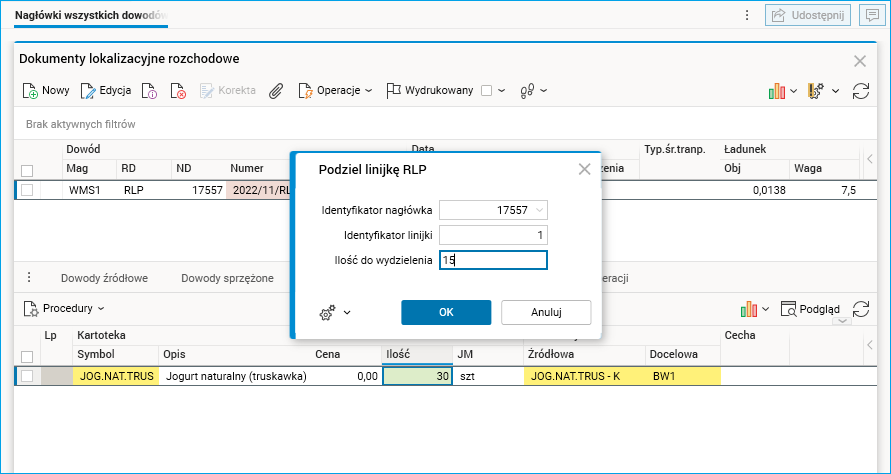Open the three-dot menu near Udostępnij

[x=747, y=15]
